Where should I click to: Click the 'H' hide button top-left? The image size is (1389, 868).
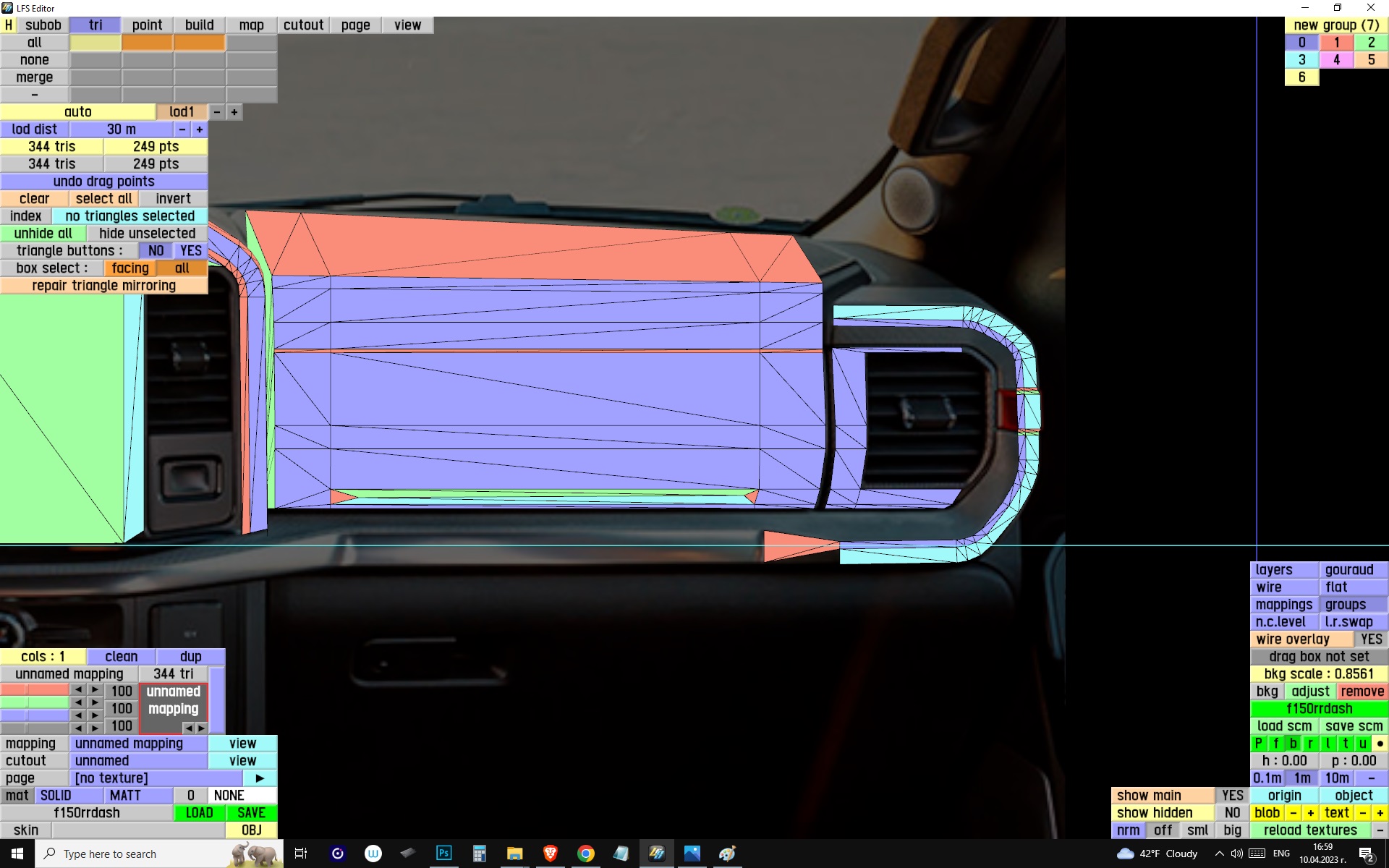point(9,25)
